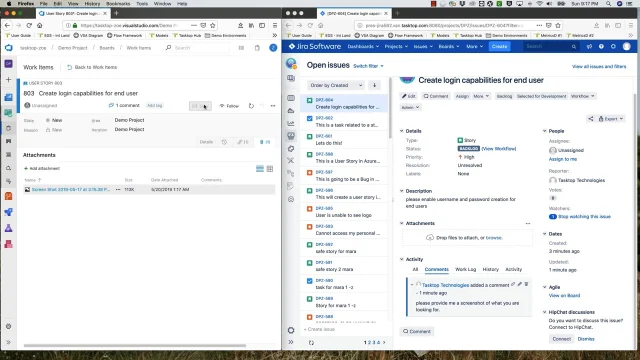Screen dimensions: 640x360
Task: Refresh Jira issue list results
Action: [311, 343]
